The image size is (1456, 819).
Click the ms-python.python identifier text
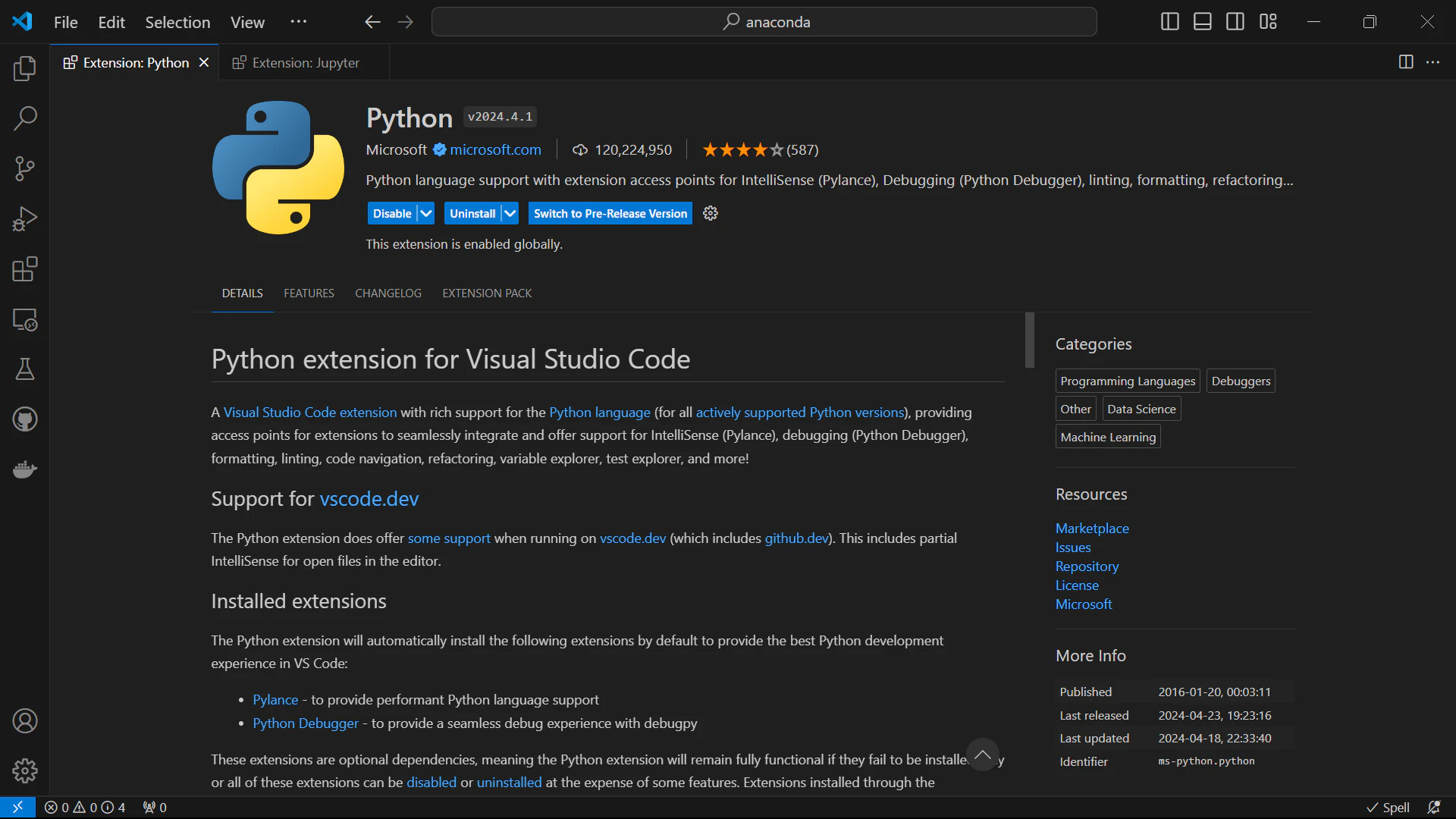(1207, 761)
